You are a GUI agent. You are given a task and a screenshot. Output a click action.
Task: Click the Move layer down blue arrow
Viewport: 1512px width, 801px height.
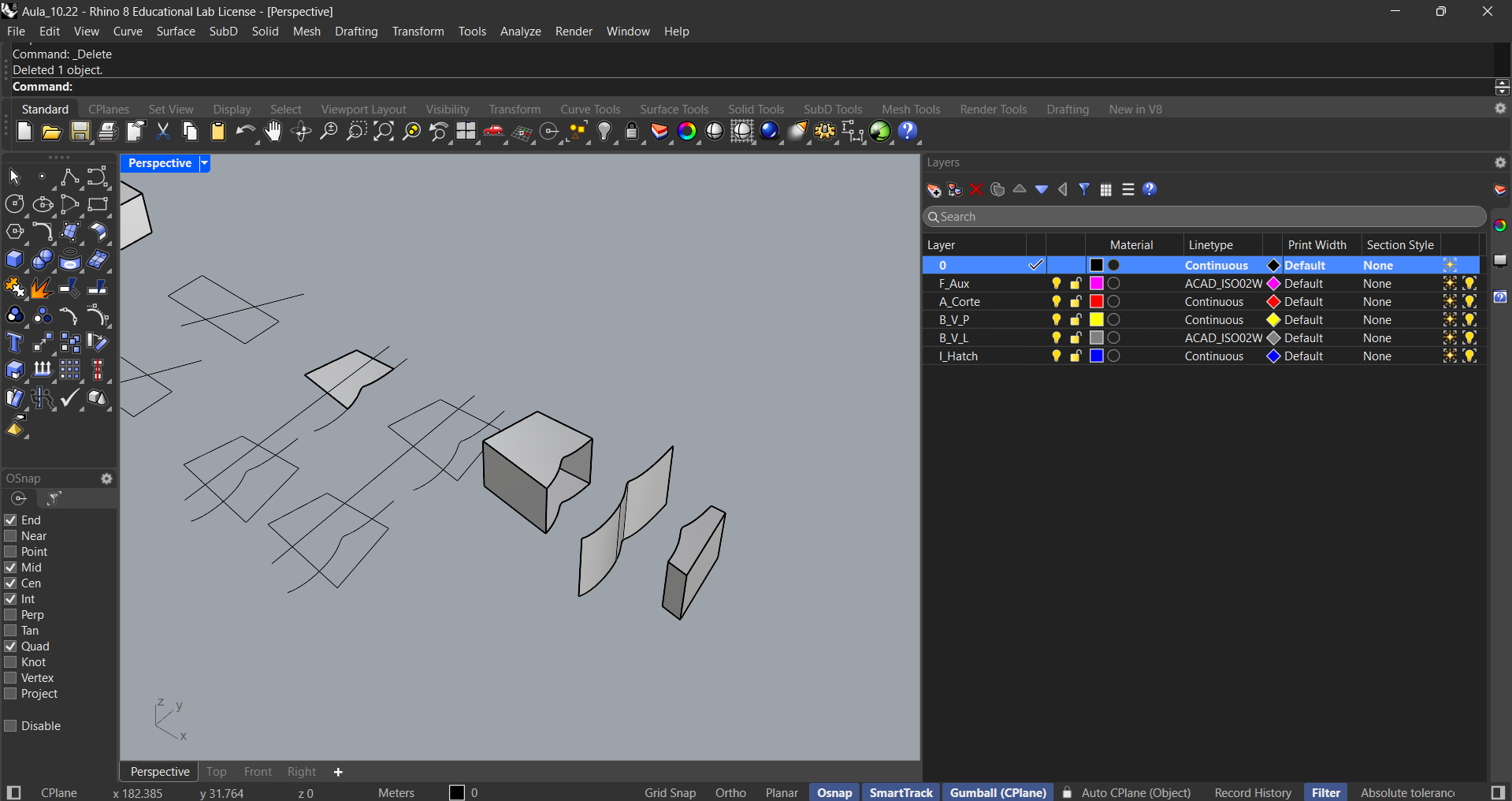coord(1042,189)
